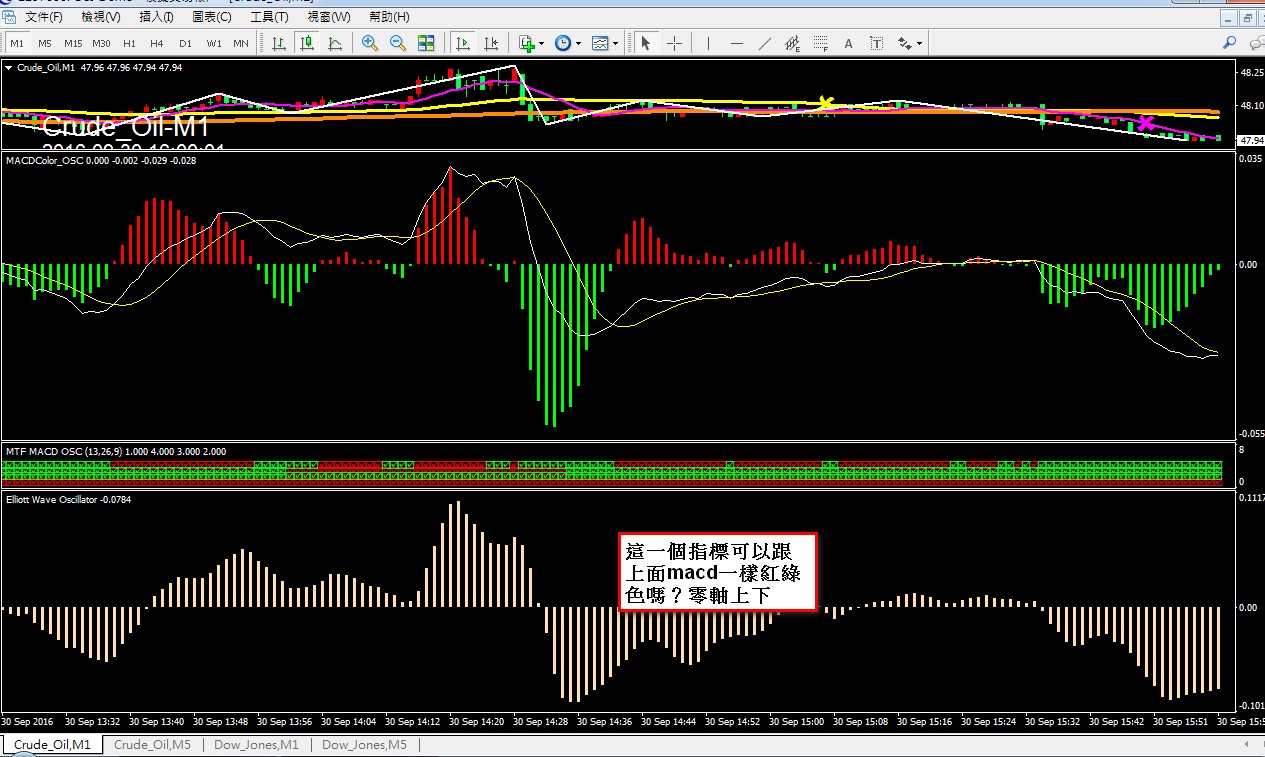
Task: Switch chart to bar chart style
Action: coord(278,43)
